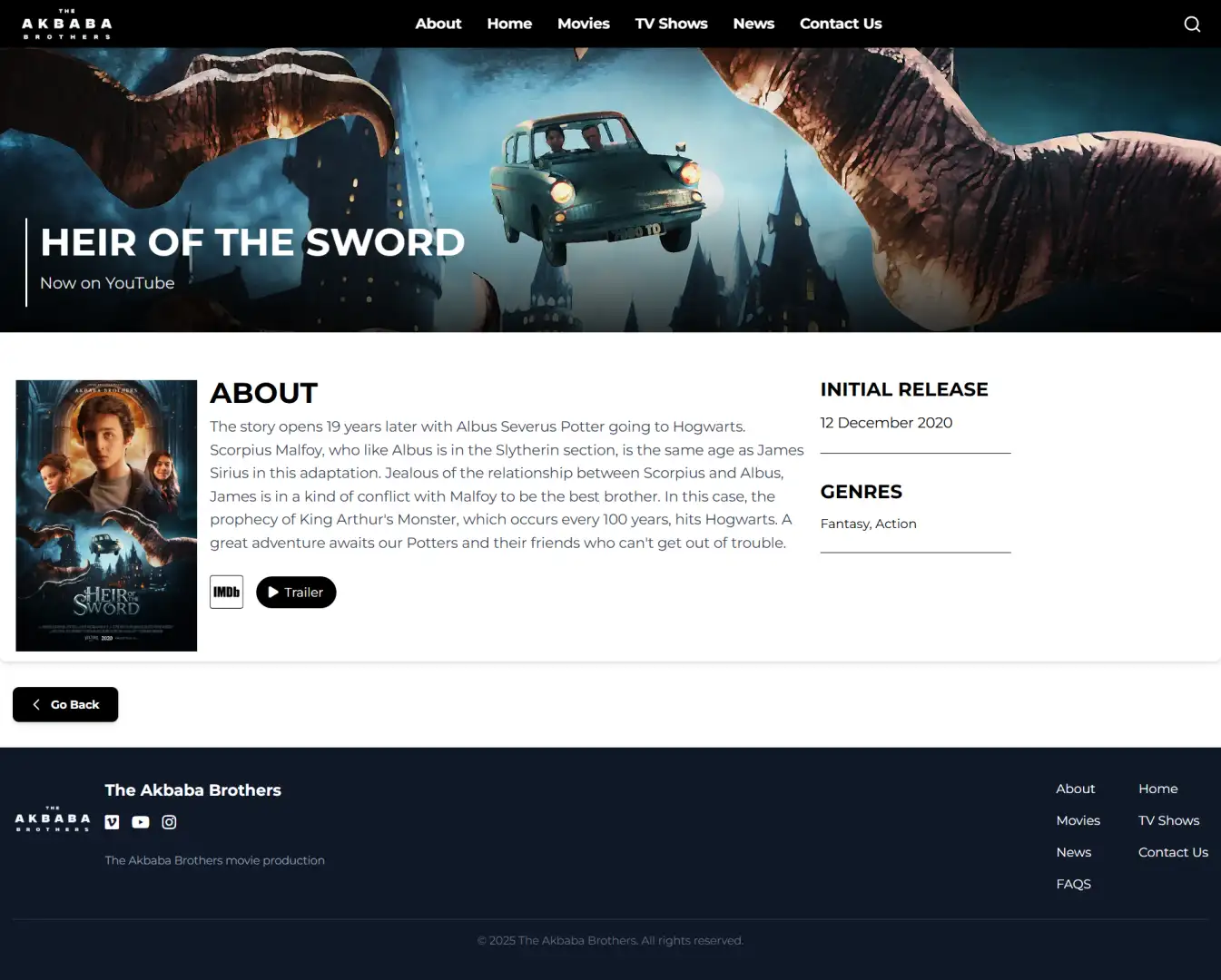Screen dimensions: 1221x980
Task: Follow the footer Home link
Action: 1158,789
